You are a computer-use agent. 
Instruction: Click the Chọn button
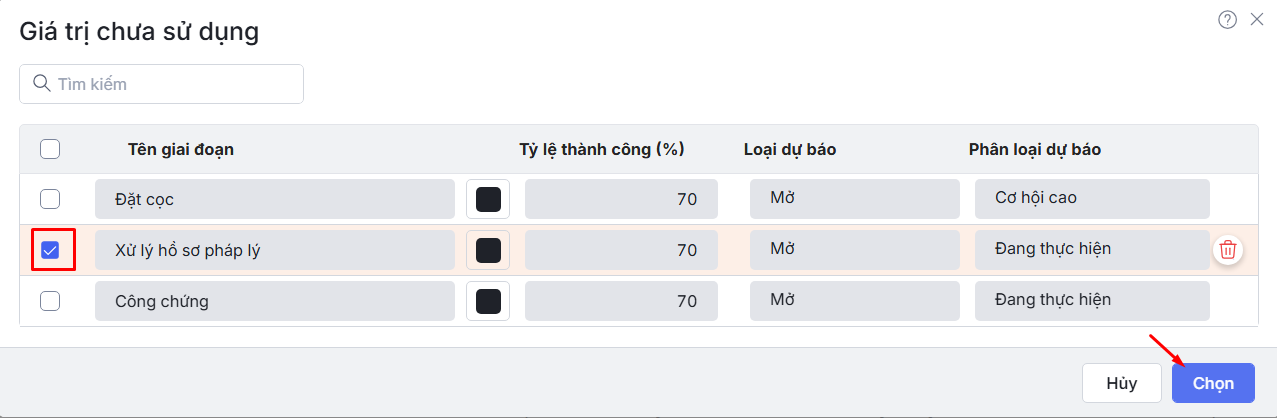[x=1213, y=383]
